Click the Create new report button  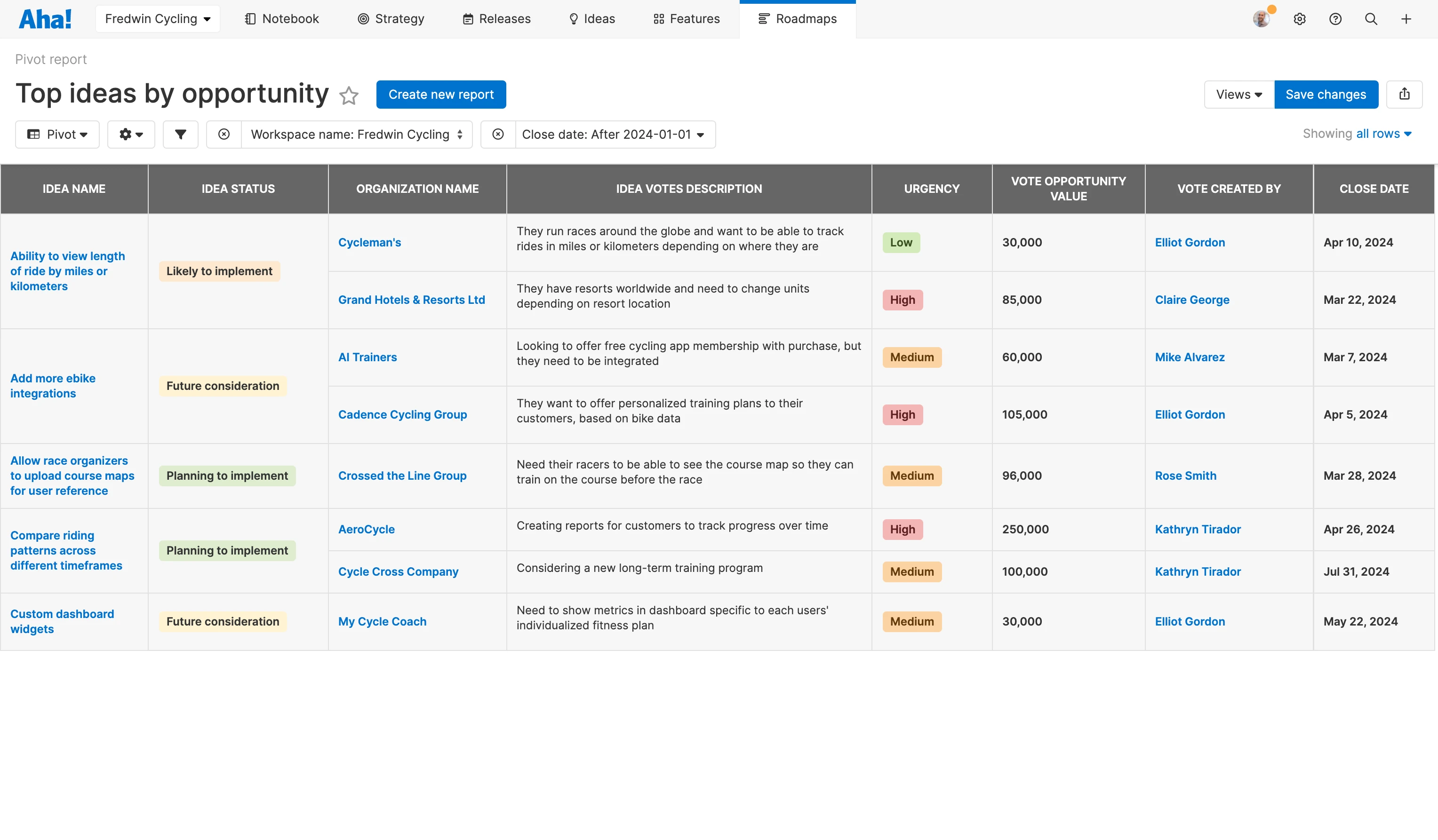[x=440, y=95]
